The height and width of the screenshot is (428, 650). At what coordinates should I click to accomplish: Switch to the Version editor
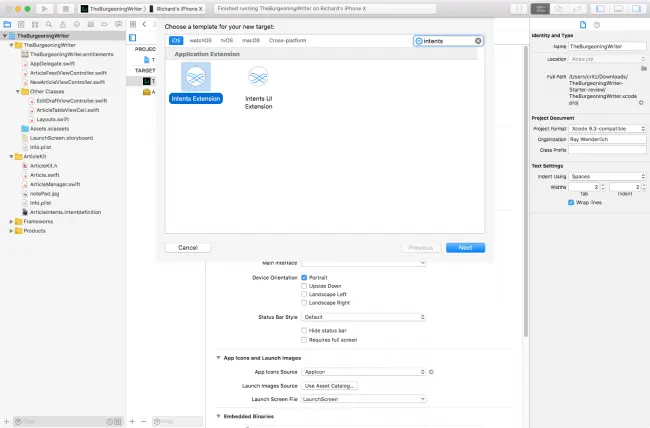point(577,8)
